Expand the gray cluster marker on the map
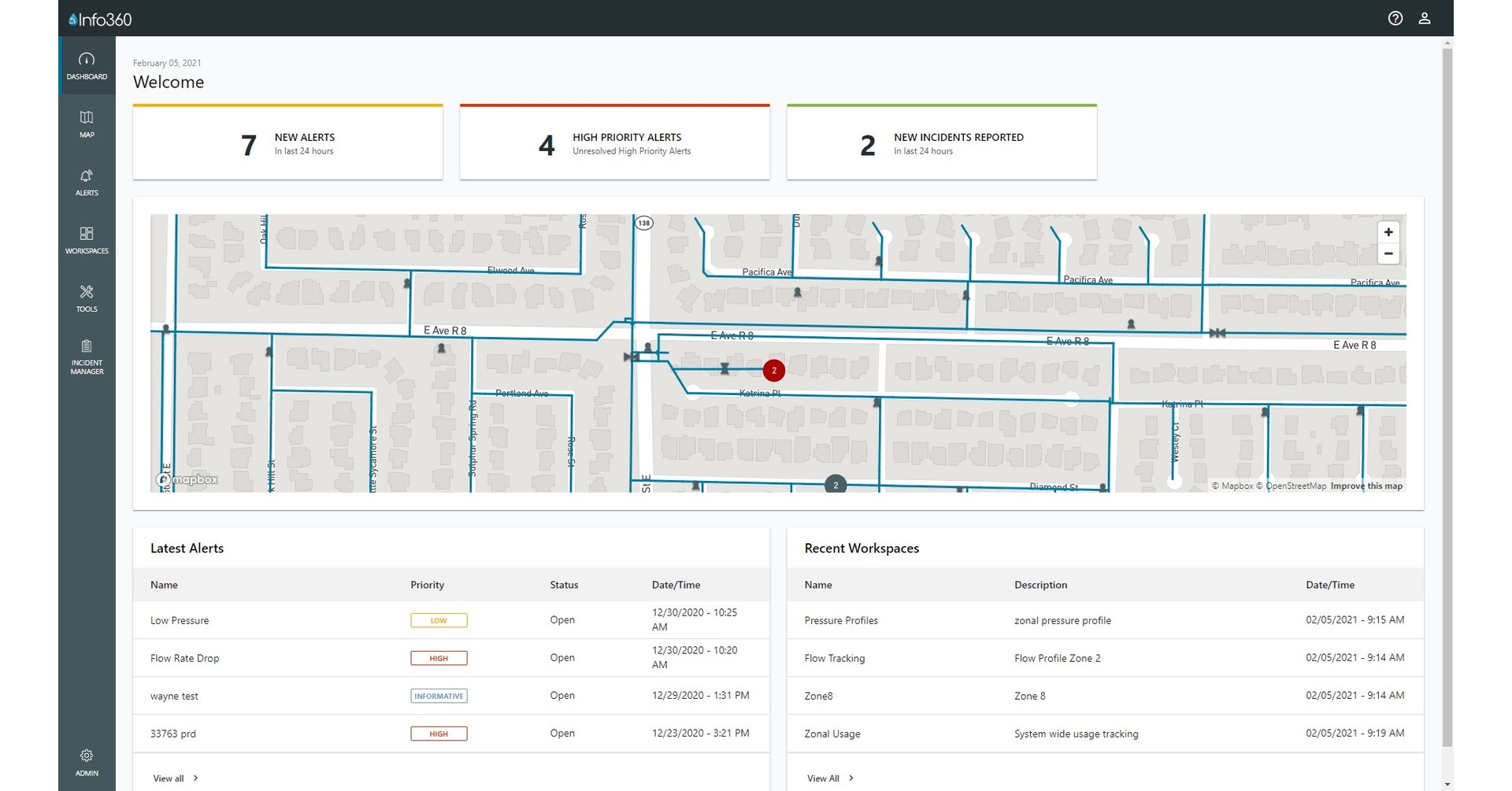1512x791 pixels. coord(835,485)
